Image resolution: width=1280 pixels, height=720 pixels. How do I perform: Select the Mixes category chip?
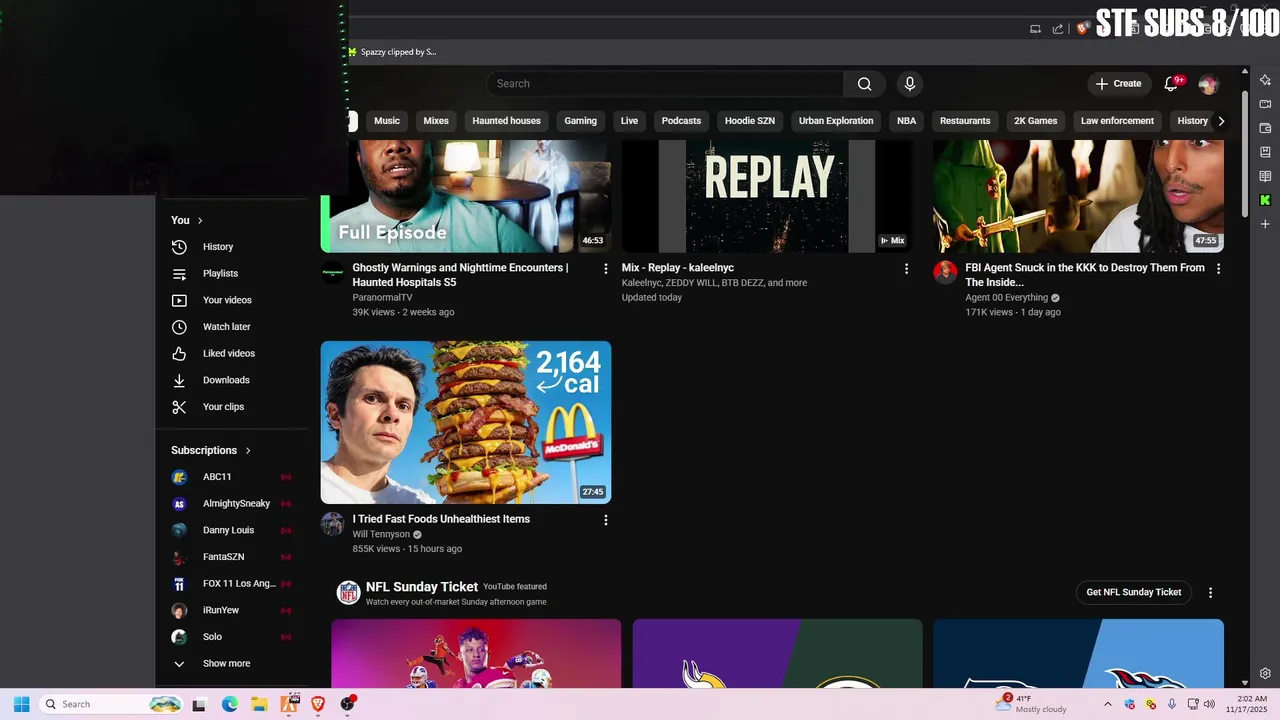[436, 121]
